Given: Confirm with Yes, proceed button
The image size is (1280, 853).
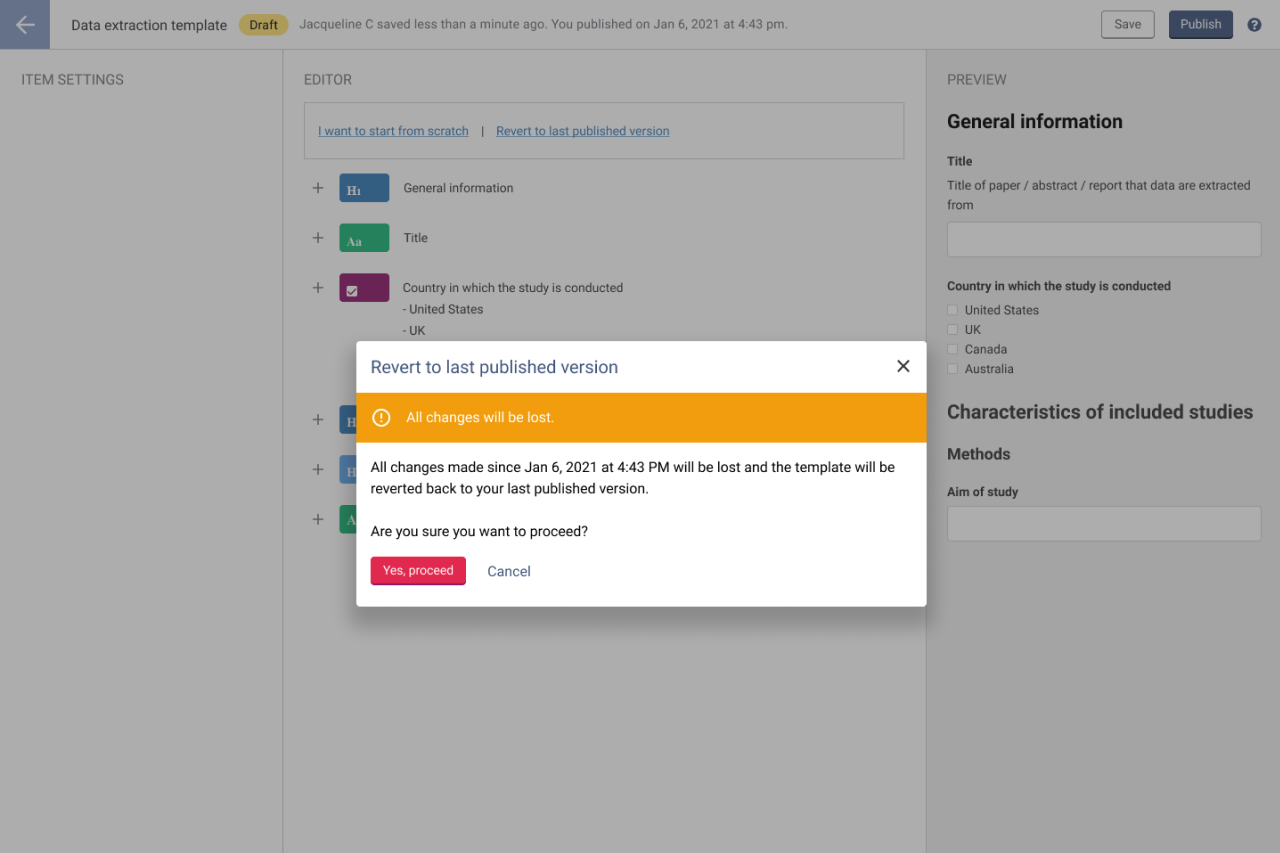Looking at the screenshot, I should point(418,571).
